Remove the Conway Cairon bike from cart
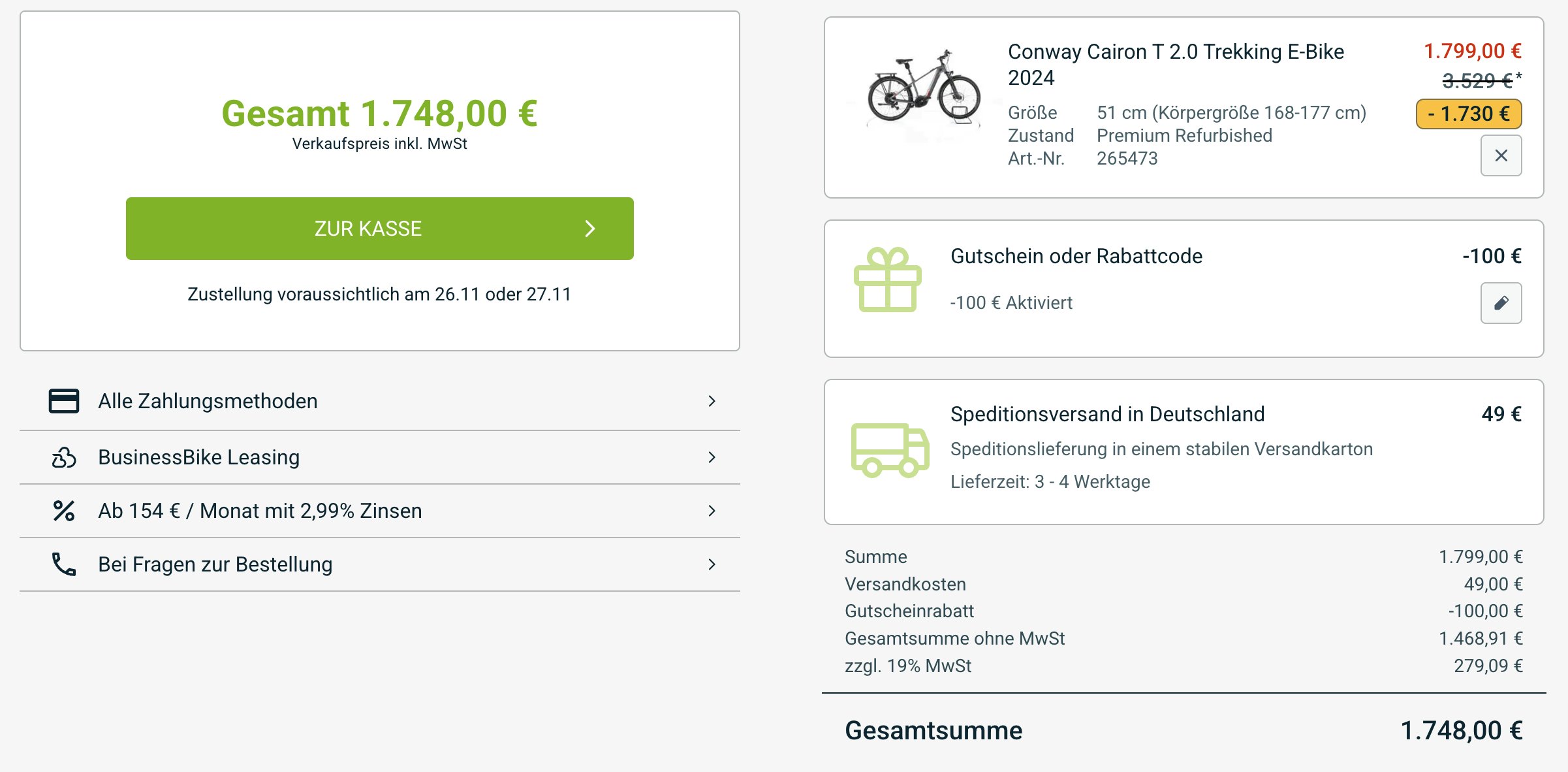1568x772 pixels. [x=1501, y=155]
